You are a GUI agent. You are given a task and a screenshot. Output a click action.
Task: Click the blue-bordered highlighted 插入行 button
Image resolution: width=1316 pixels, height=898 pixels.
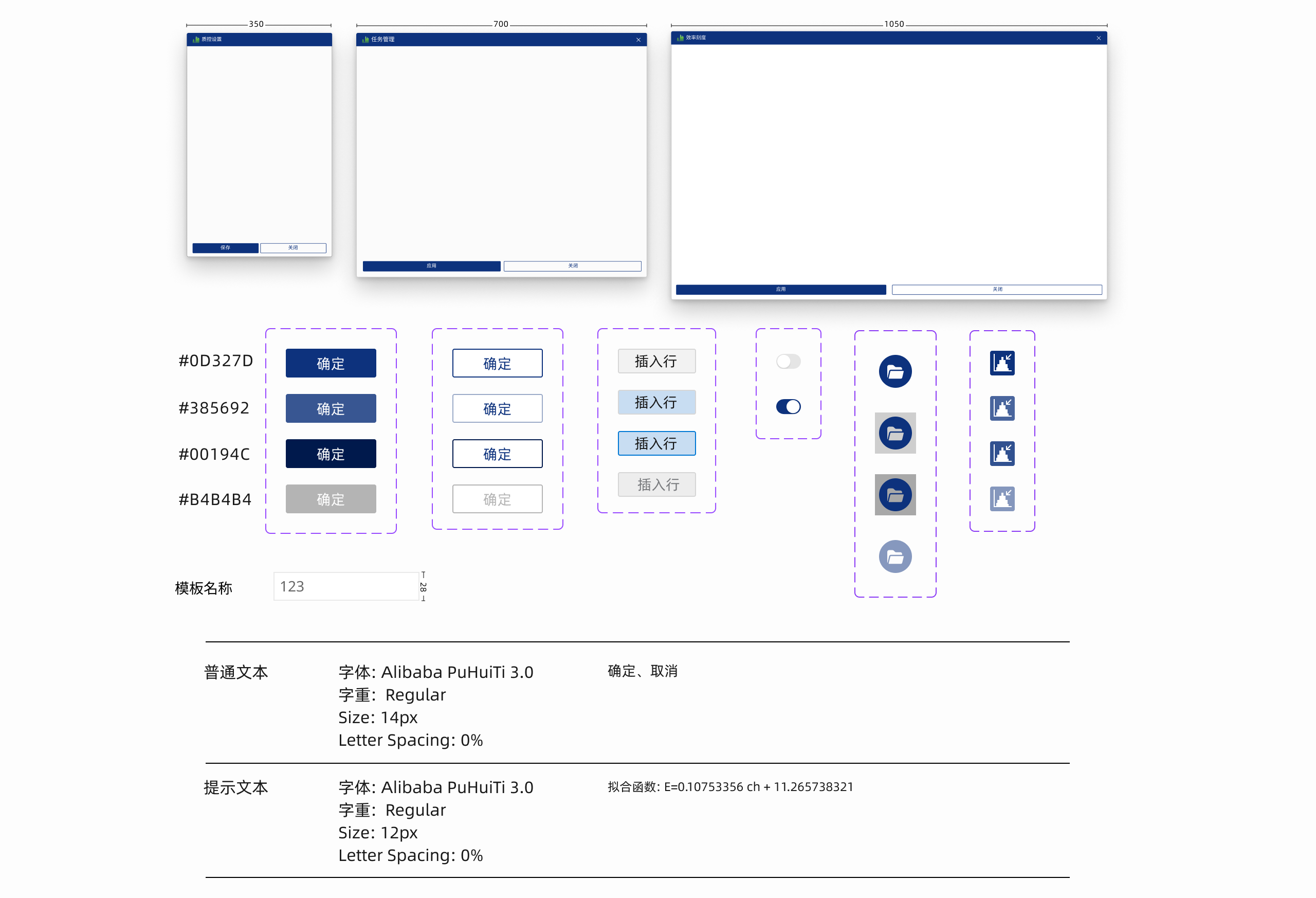tap(656, 444)
